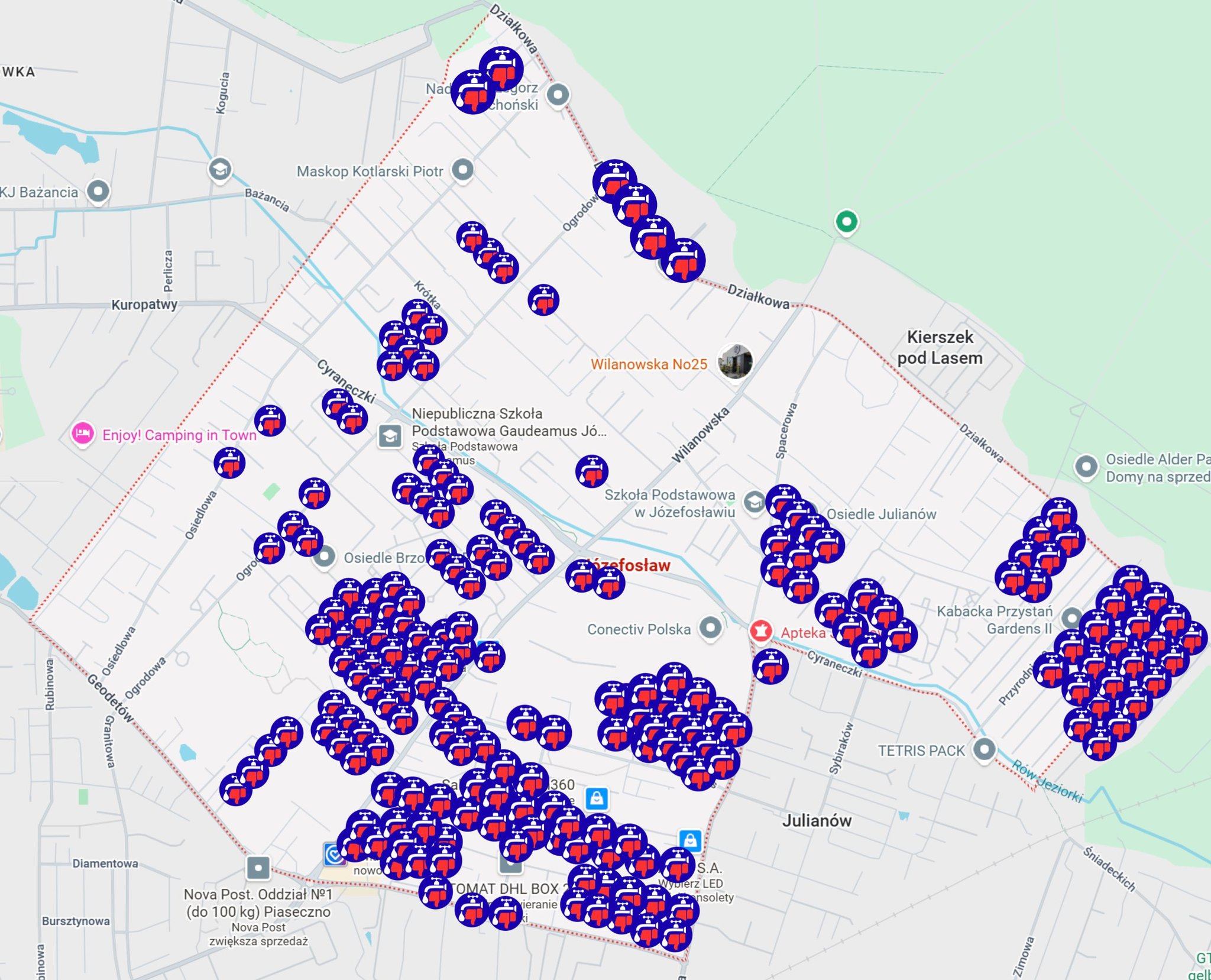Click the Apteka pharmacy red marker

click(x=761, y=630)
